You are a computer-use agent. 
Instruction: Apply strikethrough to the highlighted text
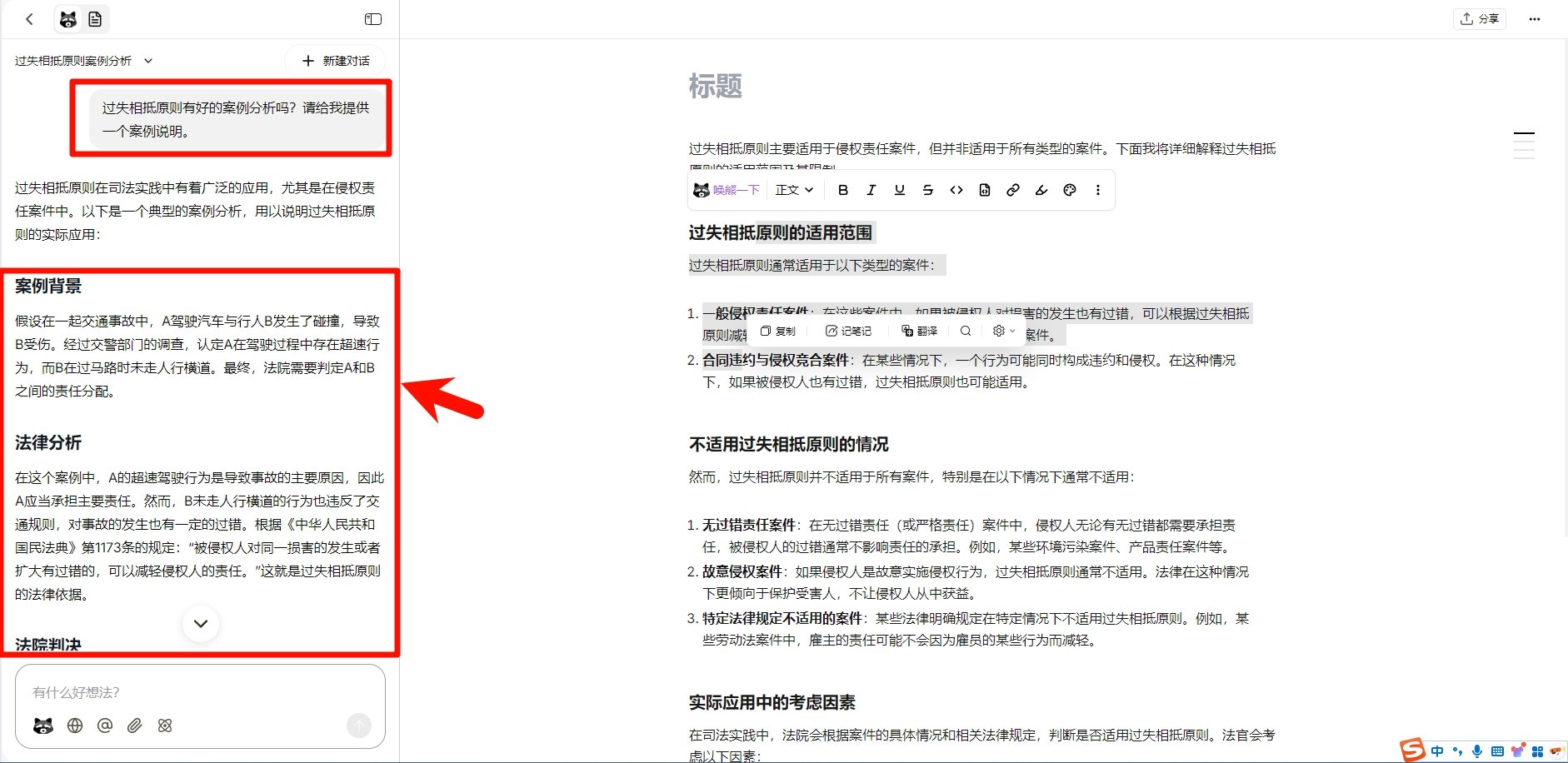coord(926,190)
